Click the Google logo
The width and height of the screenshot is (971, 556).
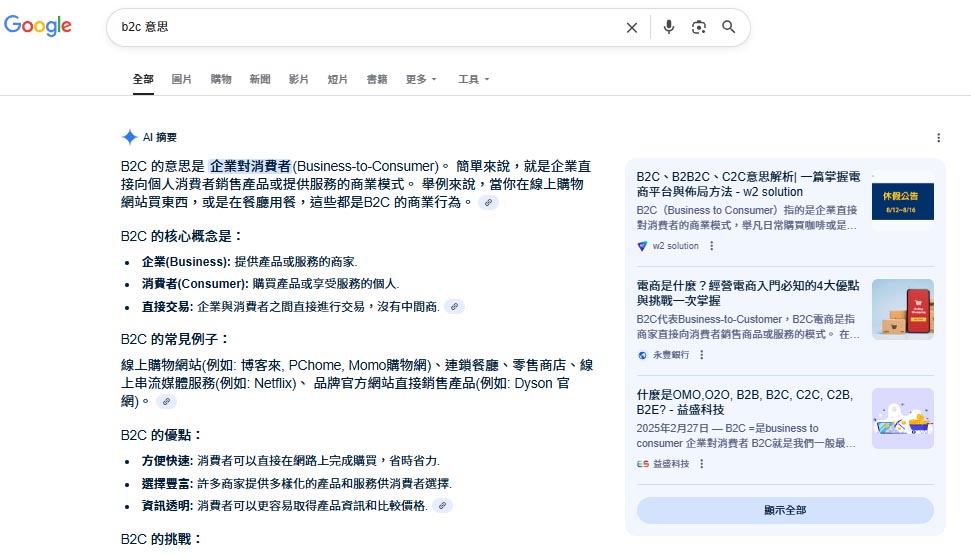point(38,27)
